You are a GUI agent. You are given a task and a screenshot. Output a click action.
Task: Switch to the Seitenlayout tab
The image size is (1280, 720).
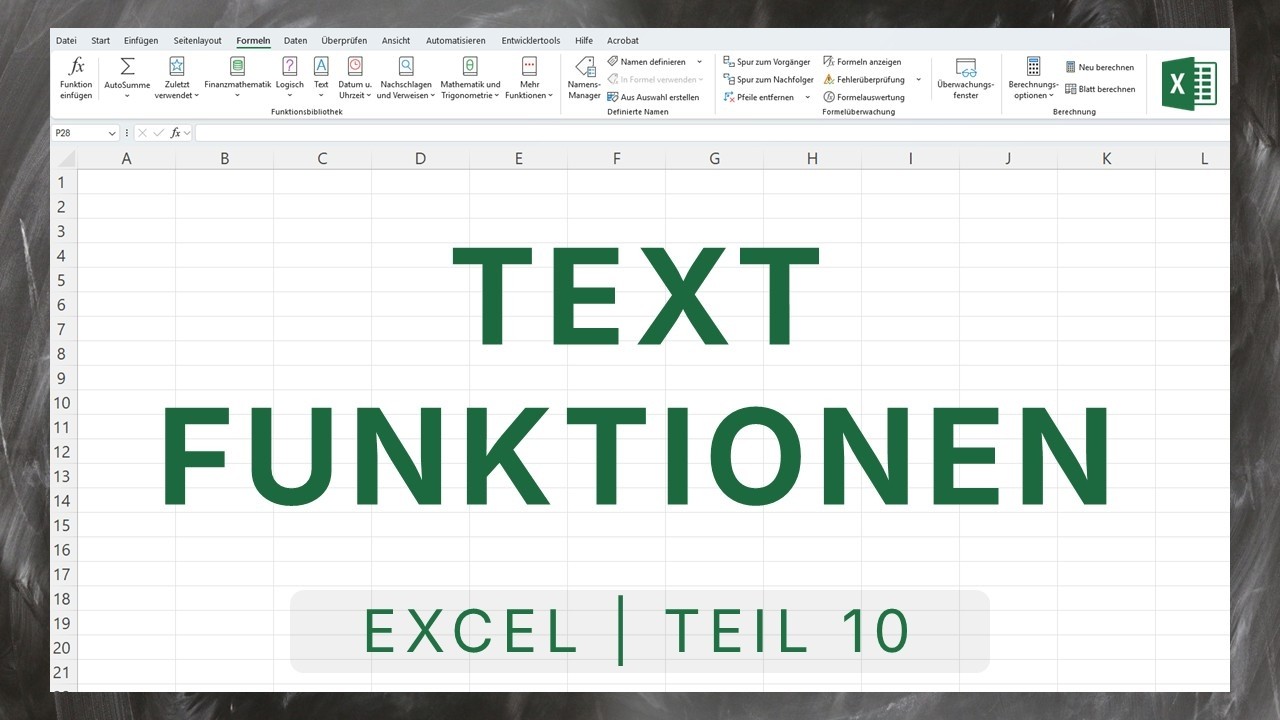tap(198, 41)
